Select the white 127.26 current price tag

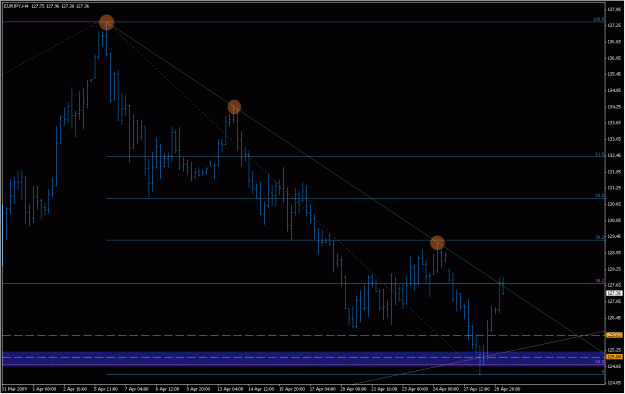coord(614,294)
